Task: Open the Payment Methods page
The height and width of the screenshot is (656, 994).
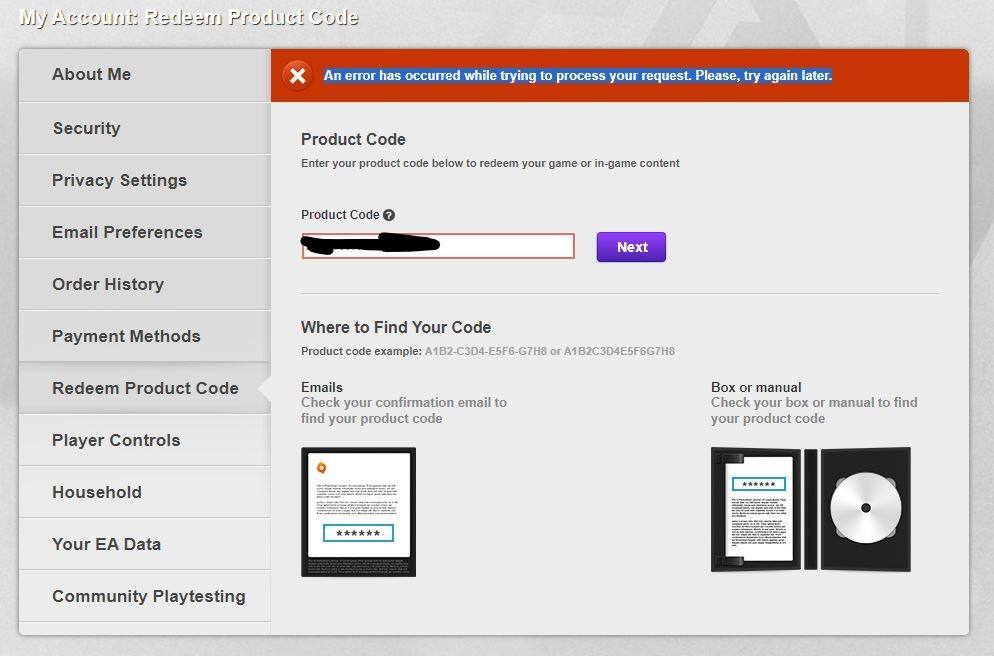Action: pos(126,336)
